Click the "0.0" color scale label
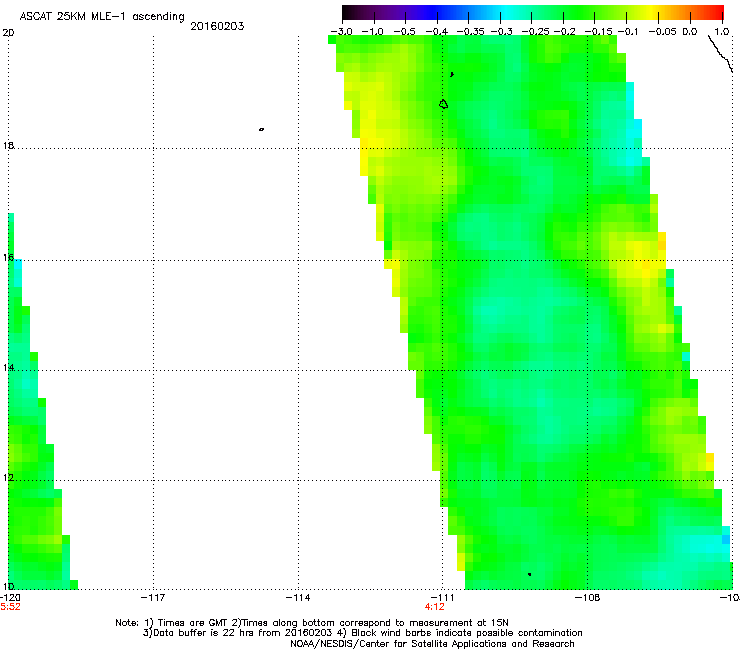This screenshot has width=740, height=650. 690,32
